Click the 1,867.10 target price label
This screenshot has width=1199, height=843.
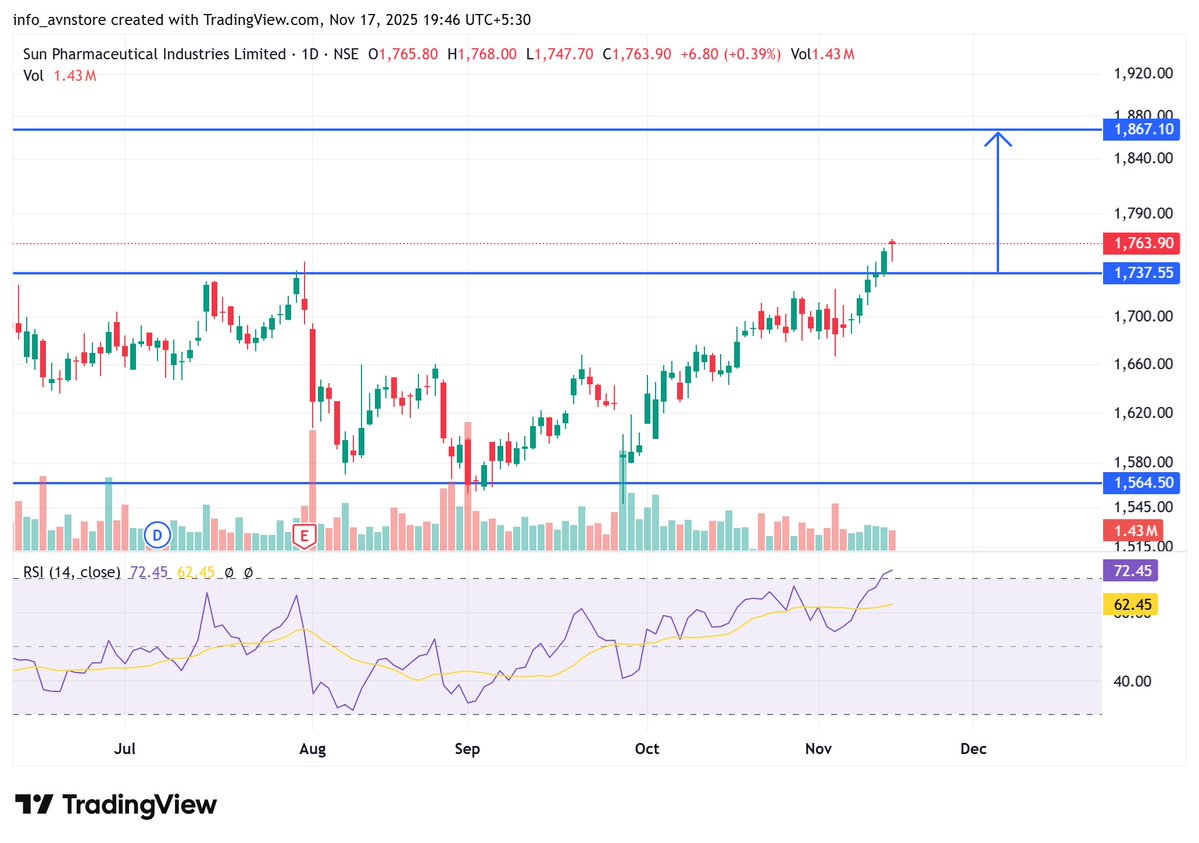coord(1142,129)
